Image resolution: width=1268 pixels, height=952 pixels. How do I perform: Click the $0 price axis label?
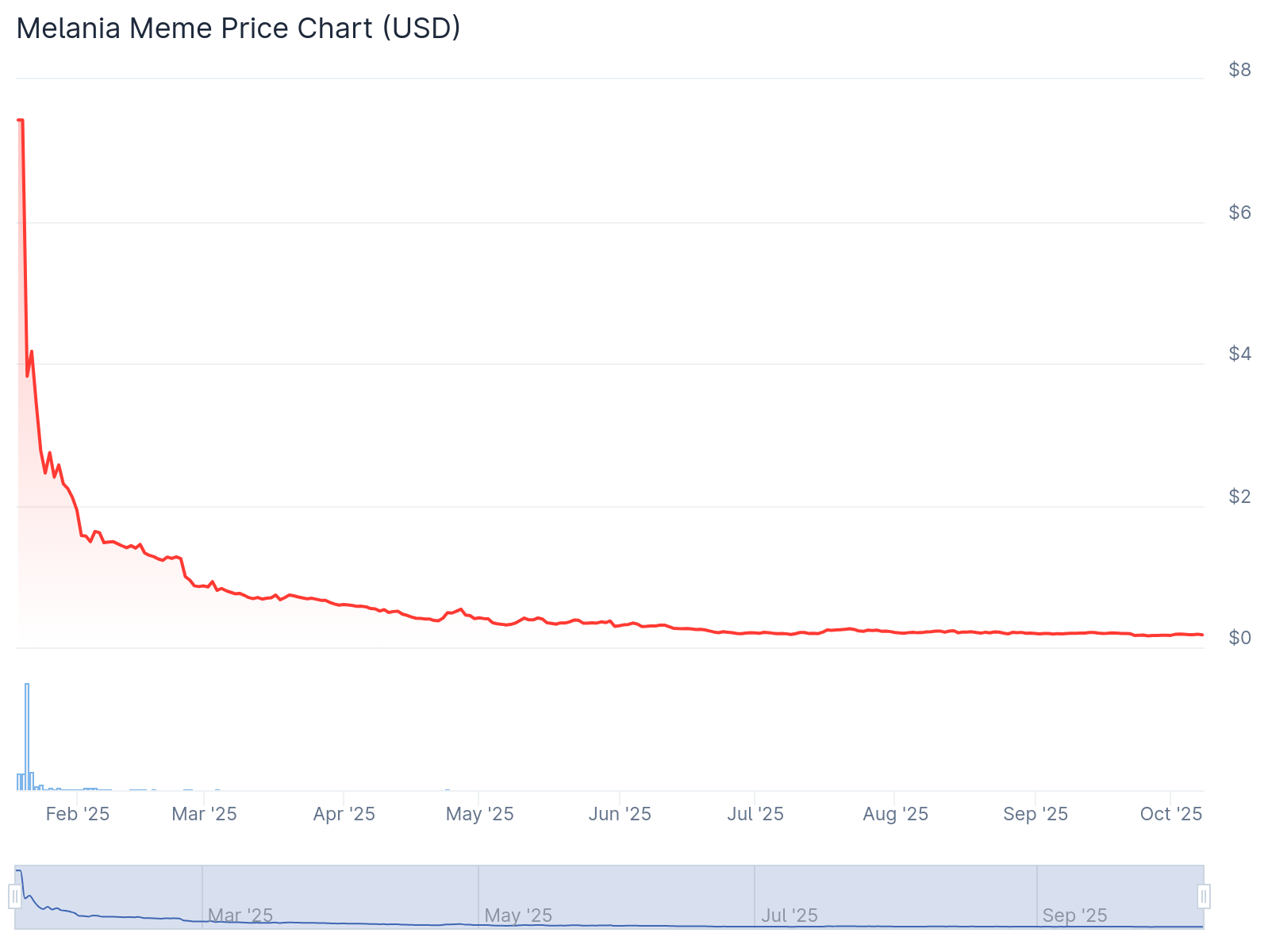(1239, 638)
